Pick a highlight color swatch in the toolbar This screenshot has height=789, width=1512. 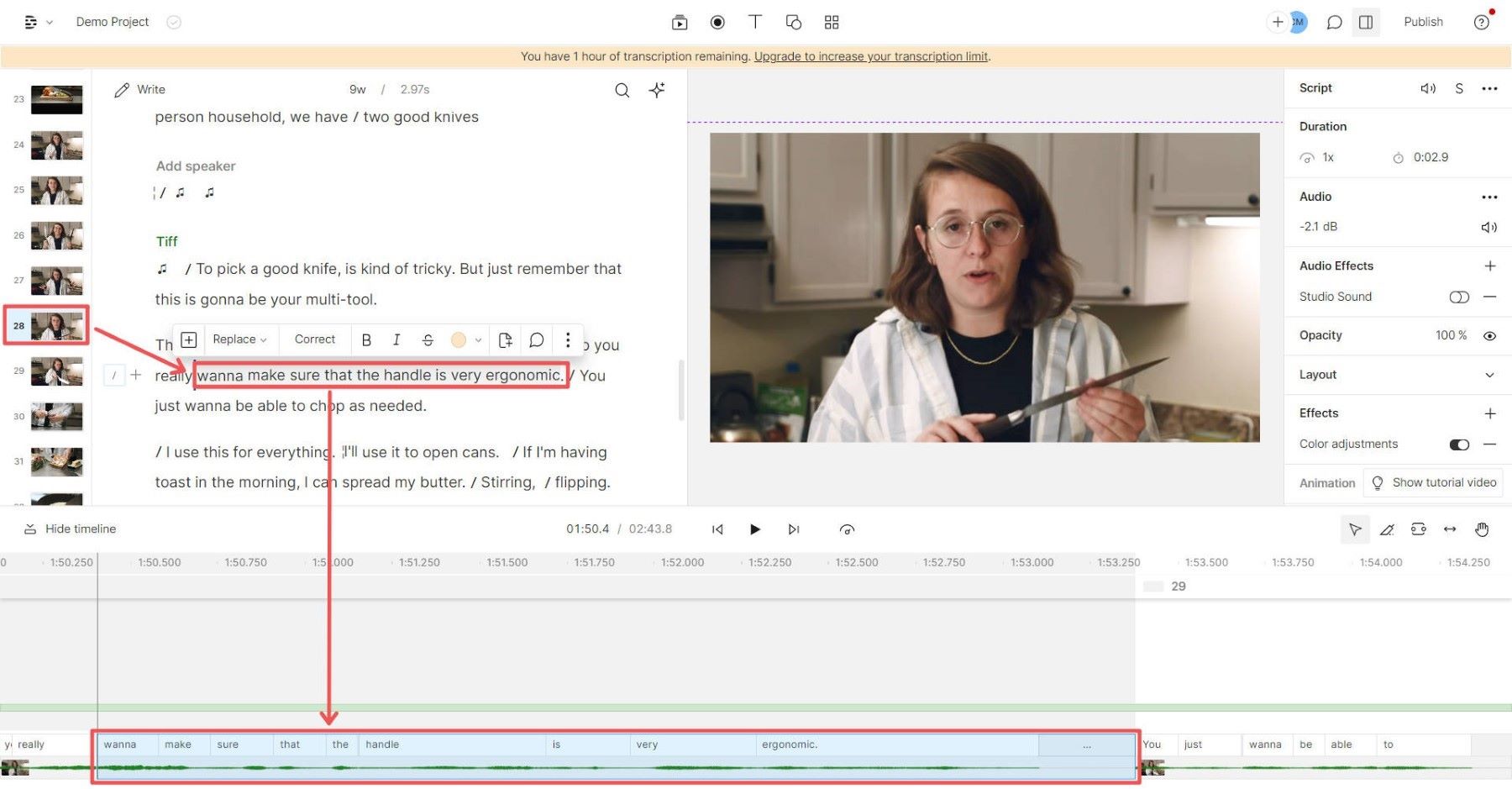pyautogui.click(x=458, y=339)
